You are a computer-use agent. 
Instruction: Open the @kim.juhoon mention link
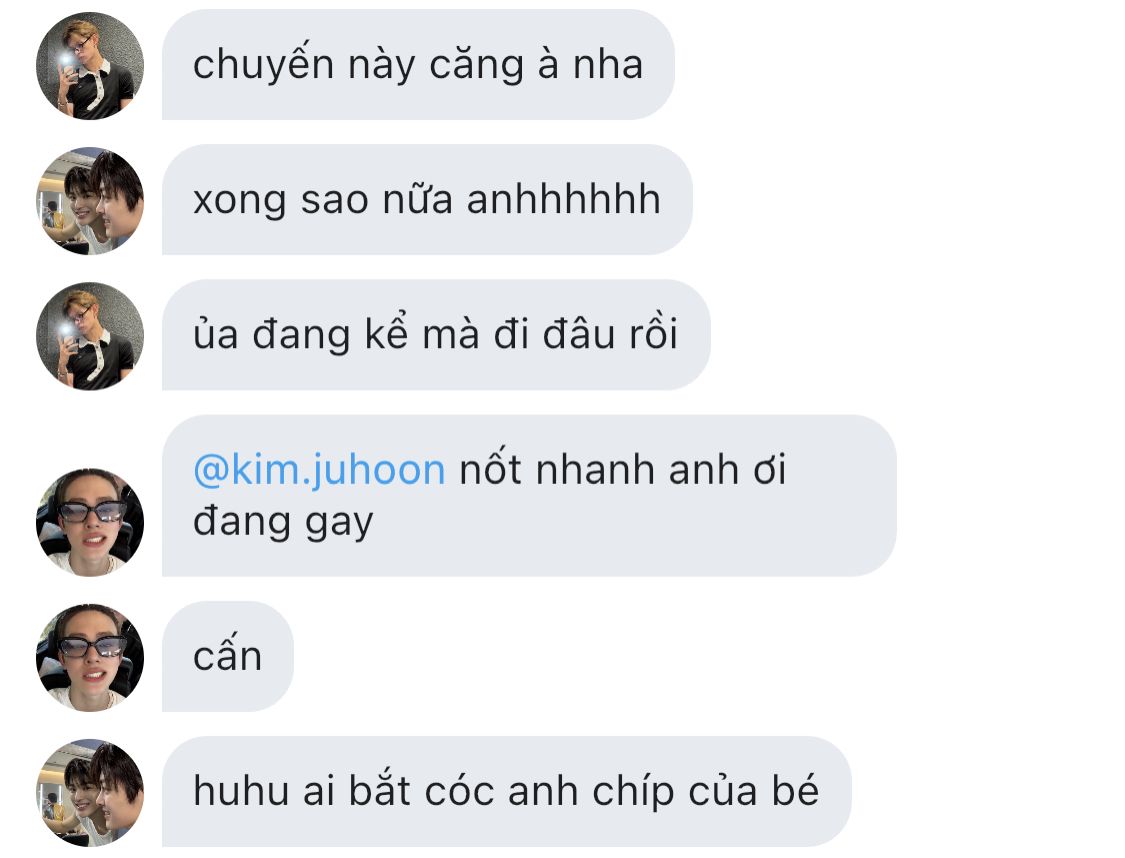point(319,471)
